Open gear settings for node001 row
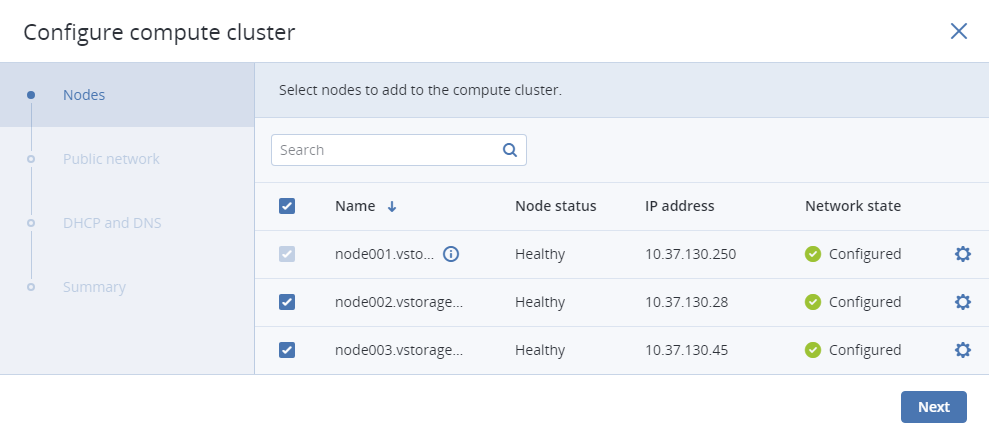The image size is (989, 436). click(x=963, y=254)
